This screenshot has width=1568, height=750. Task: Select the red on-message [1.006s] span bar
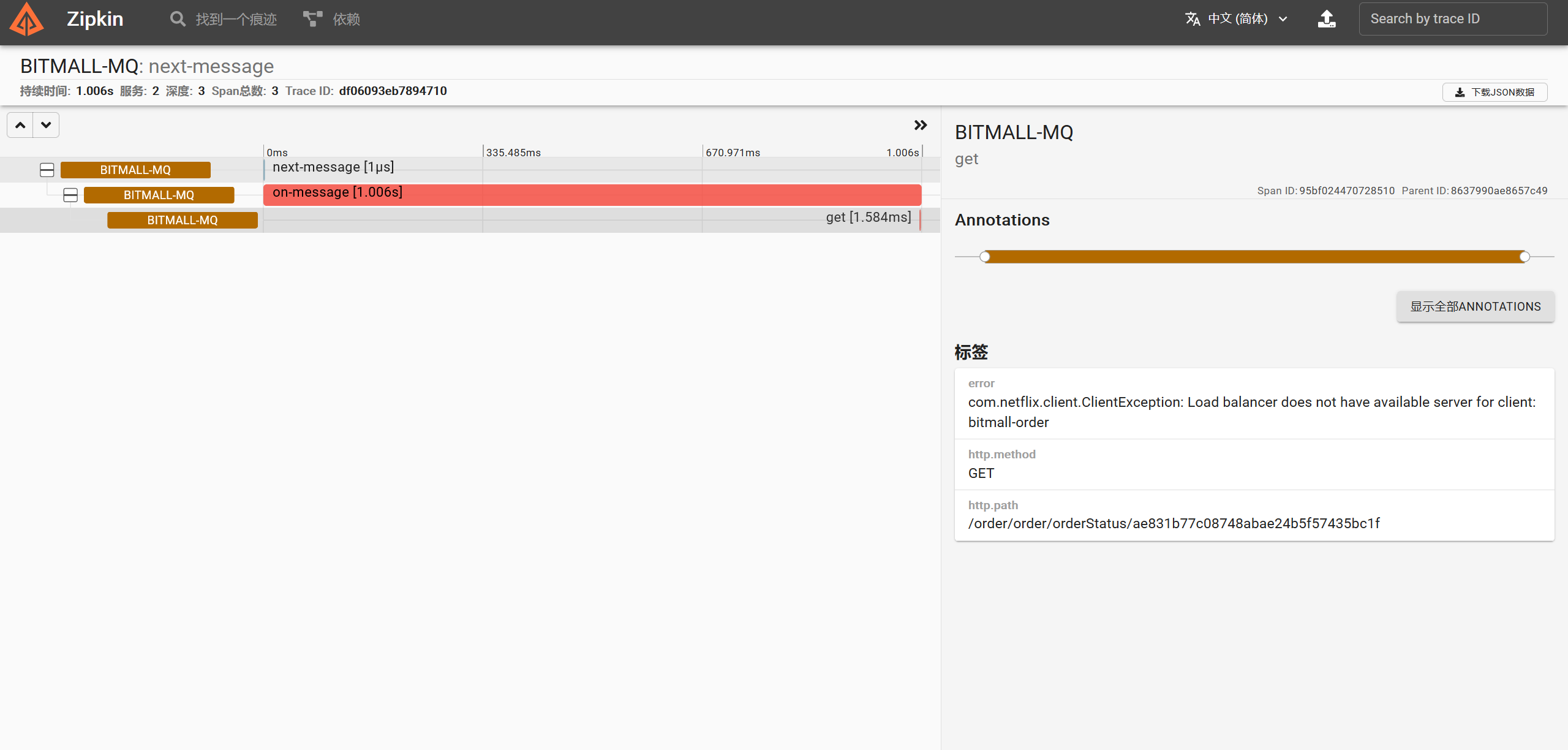592,195
